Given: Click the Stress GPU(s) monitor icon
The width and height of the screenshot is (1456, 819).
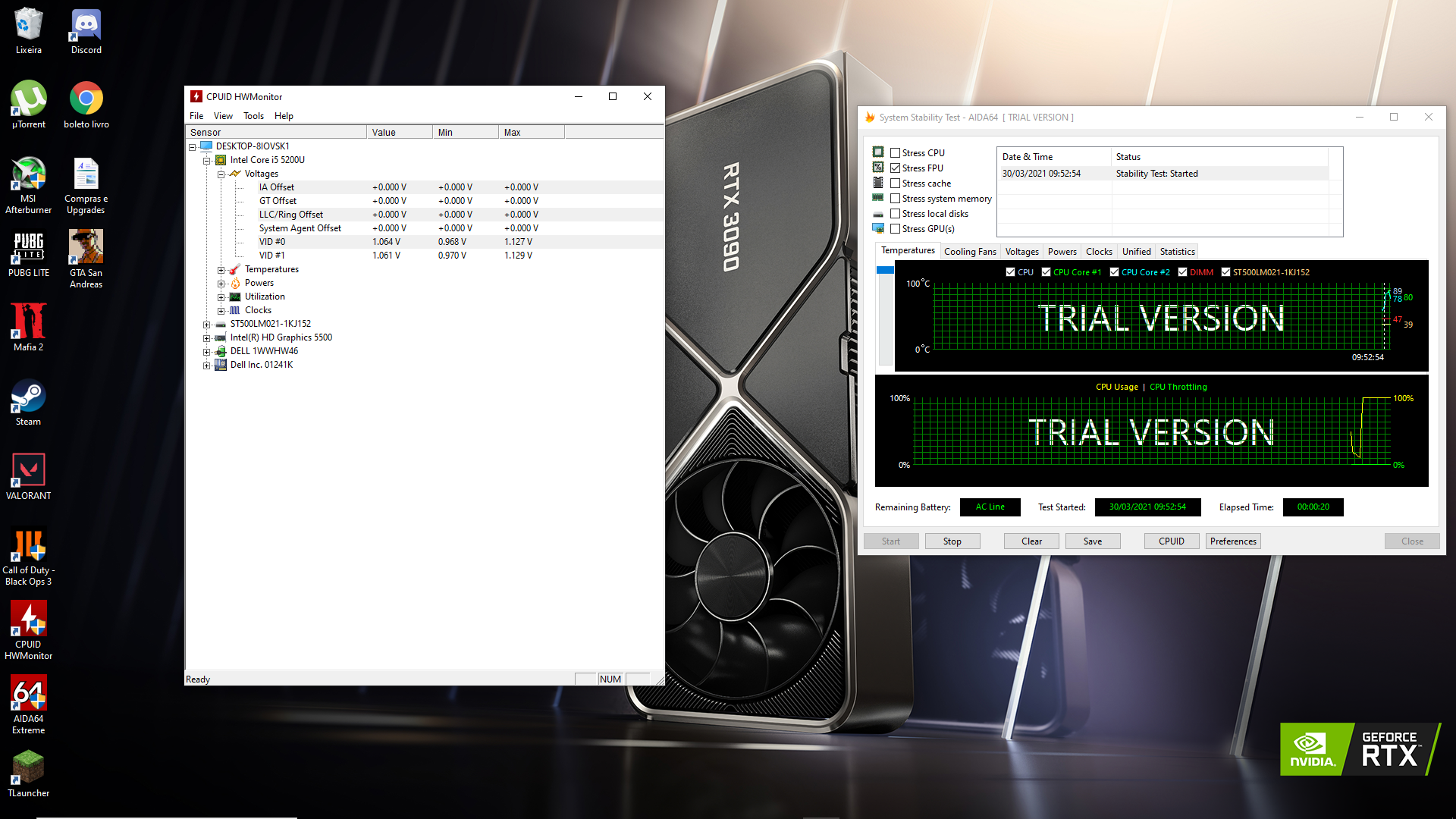Looking at the screenshot, I should point(878,228).
